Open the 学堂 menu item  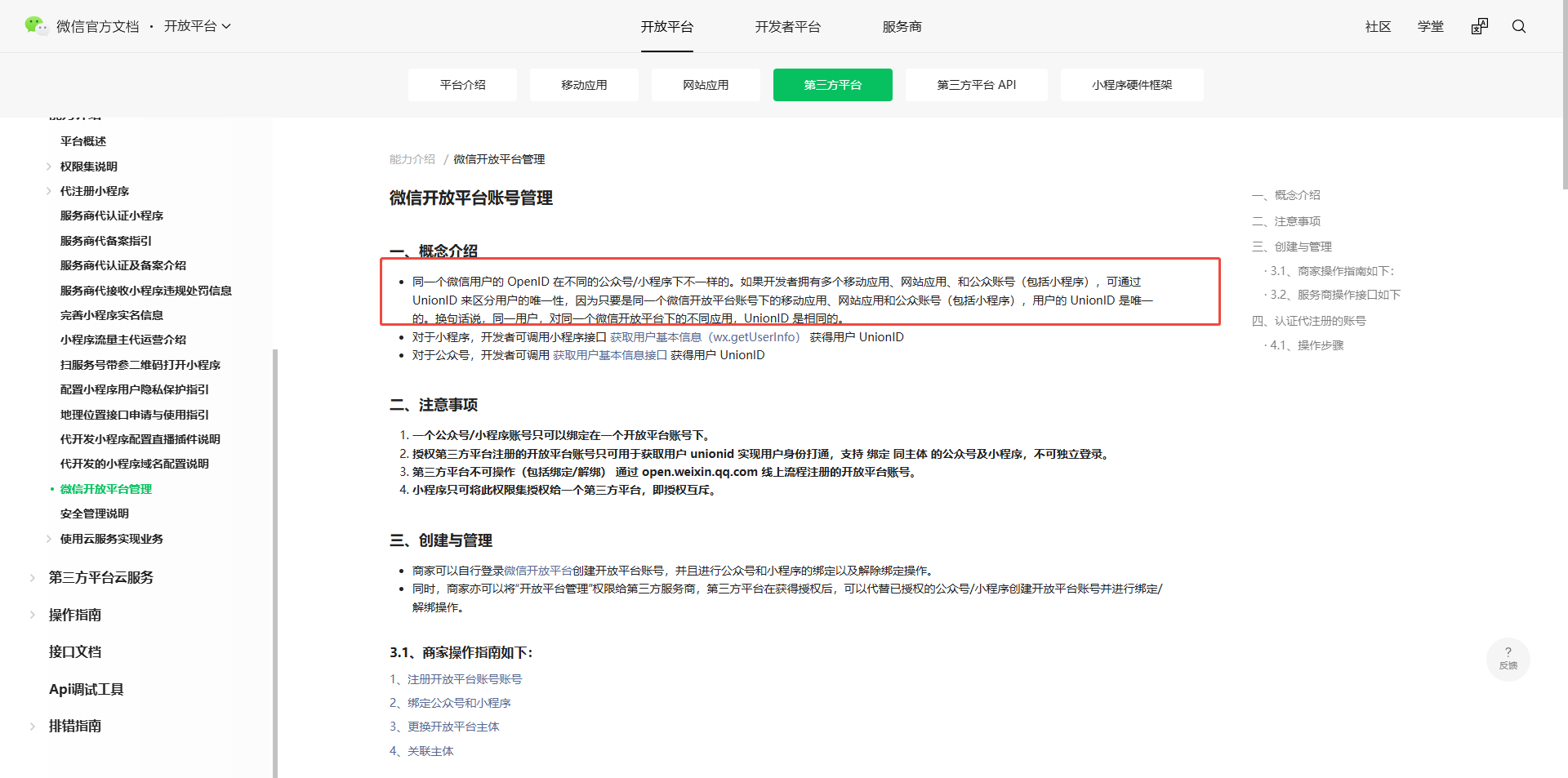1431,26
